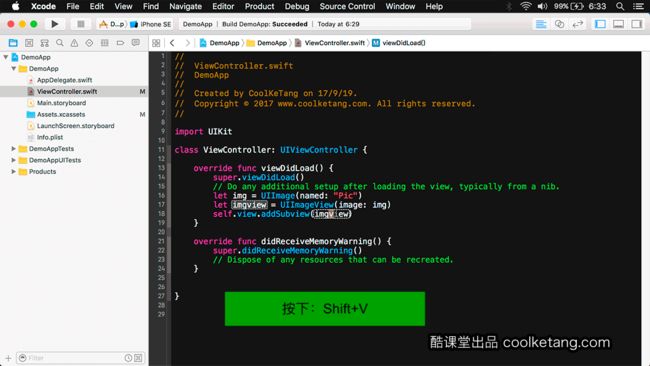Image resolution: width=650 pixels, height=366 pixels.
Task: Show the Project navigator
Action: coord(13,43)
